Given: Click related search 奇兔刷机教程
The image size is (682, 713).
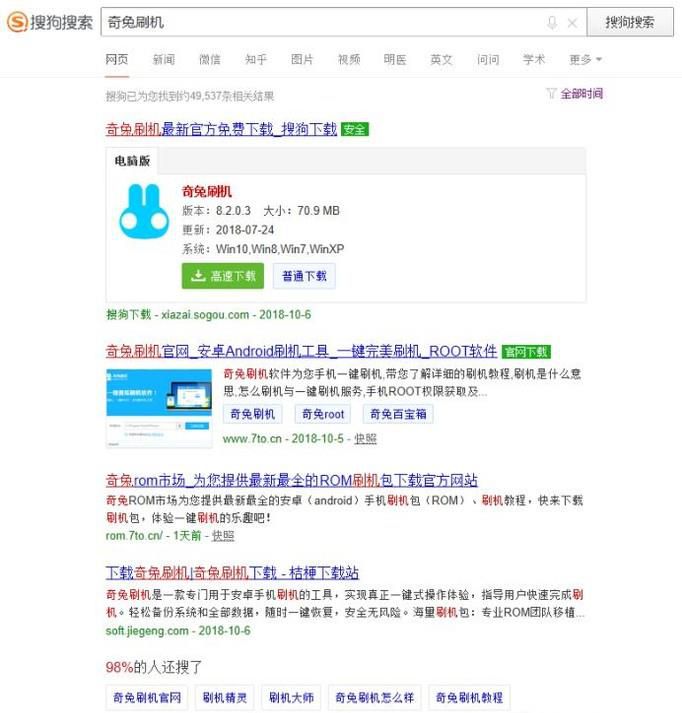Looking at the screenshot, I should [x=469, y=698].
